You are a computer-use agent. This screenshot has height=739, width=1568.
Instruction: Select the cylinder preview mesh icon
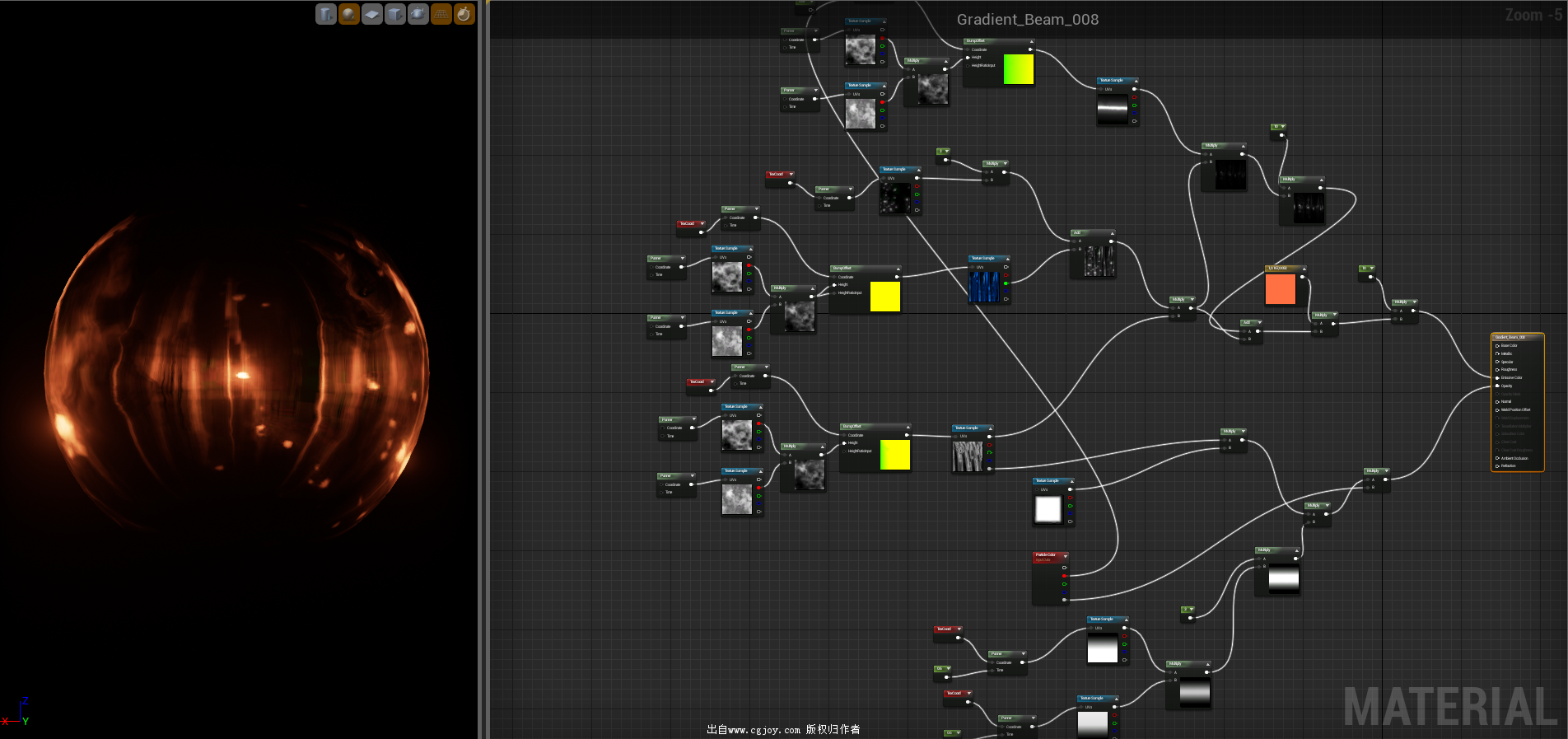(326, 14)
